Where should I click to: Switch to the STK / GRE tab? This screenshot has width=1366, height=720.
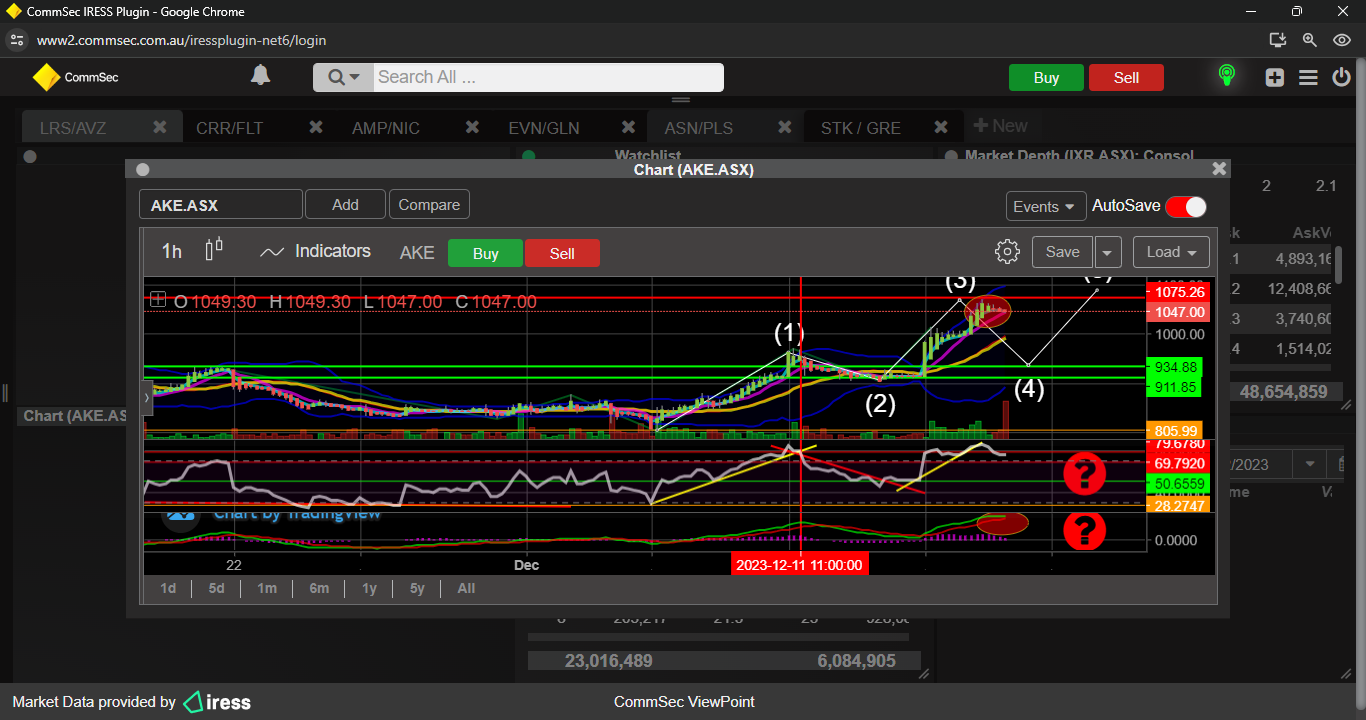(x=860, y=128)
